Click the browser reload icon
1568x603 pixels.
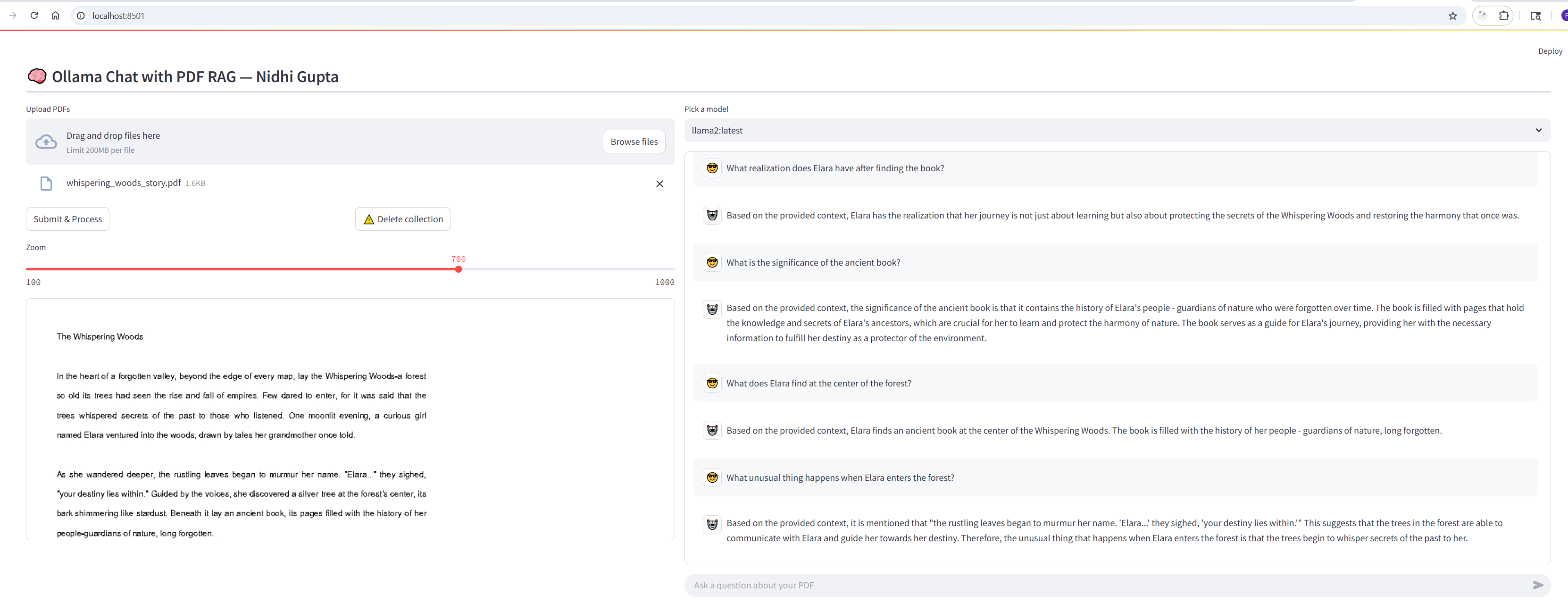[x=34, y=16]
